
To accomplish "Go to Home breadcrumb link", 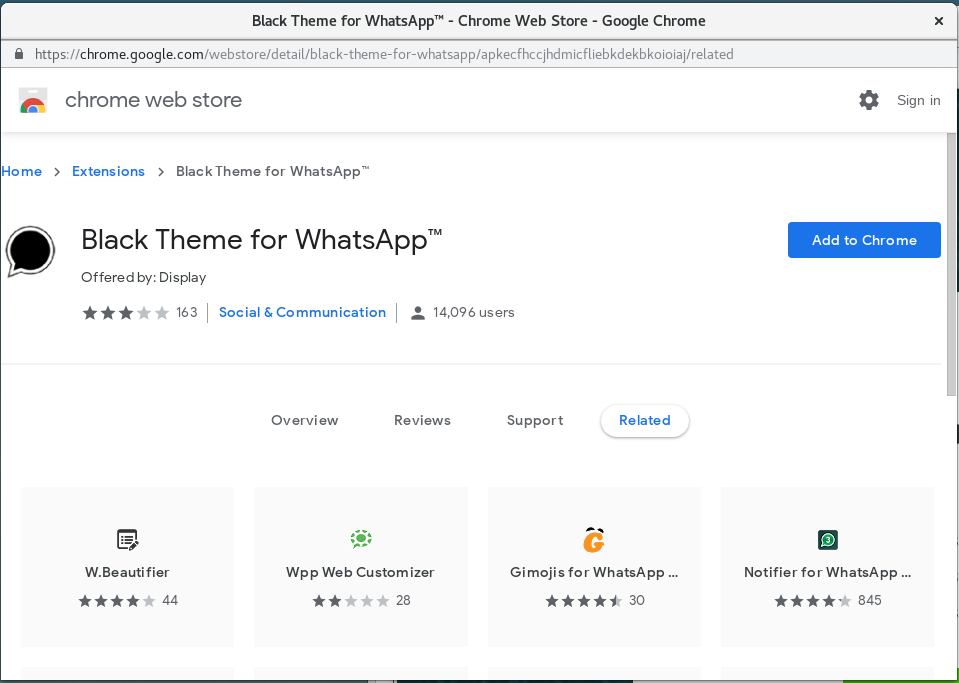I will point(22,172).
